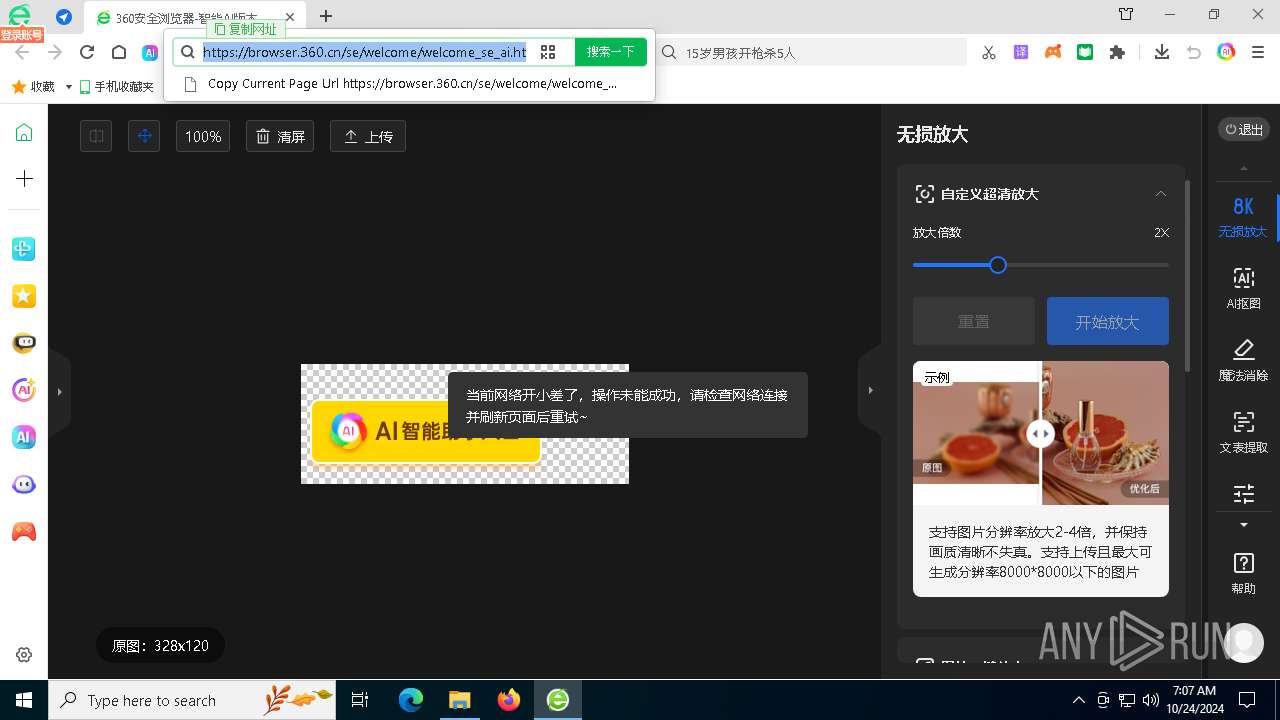Screen dimensions: 1280x720
Task: Select the AI抠图 cutout tool
Action: (1243, 288)
